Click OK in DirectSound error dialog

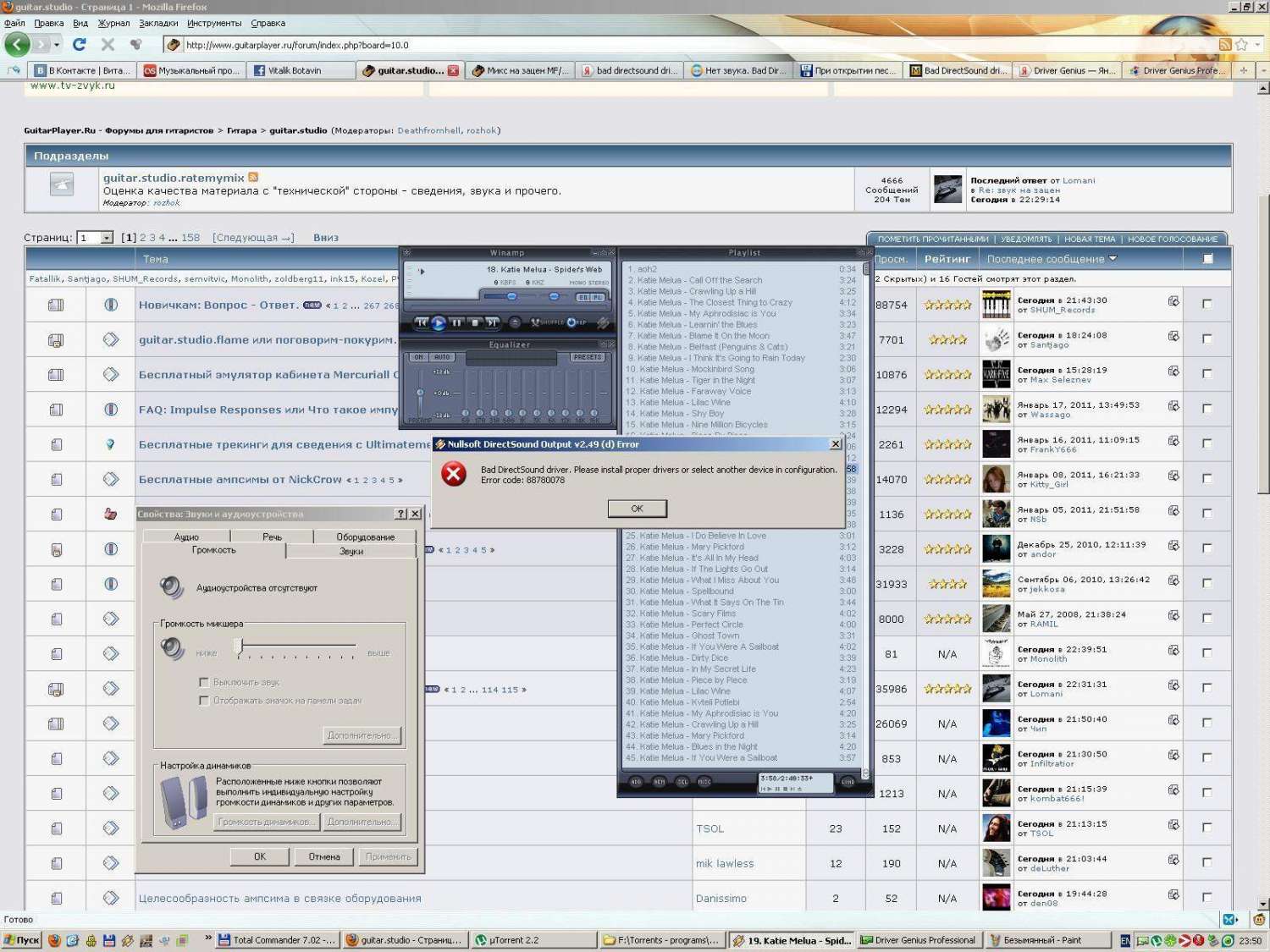(637, 509)
